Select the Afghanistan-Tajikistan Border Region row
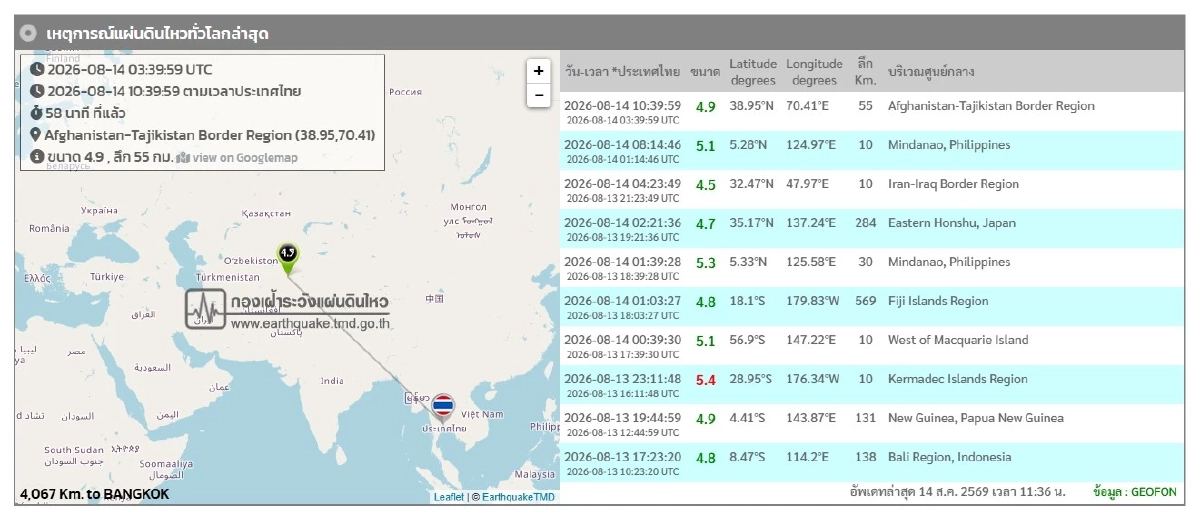This screenshot has height=525, width=1200. [871, 112]
